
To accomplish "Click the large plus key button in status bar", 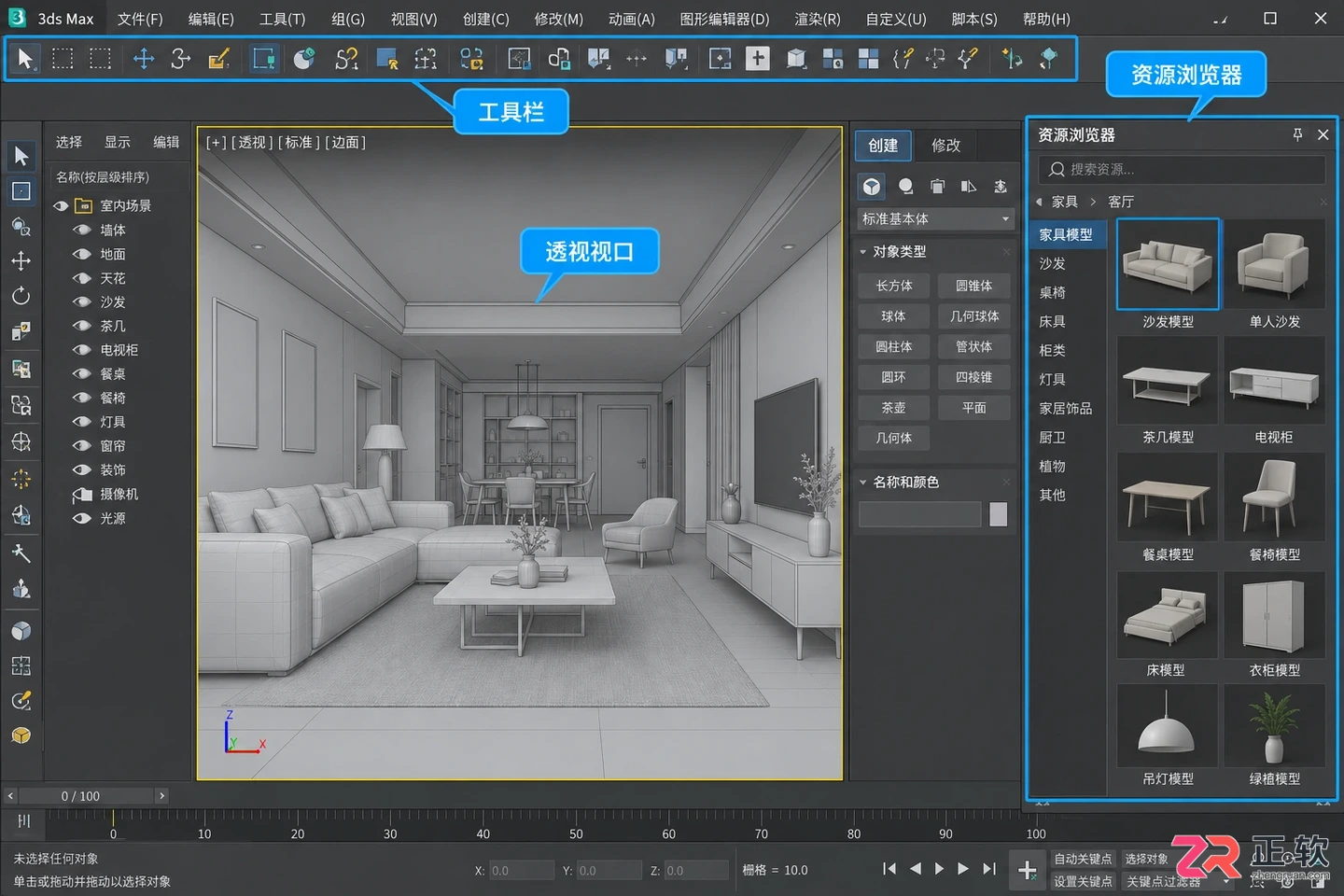I will point(1027,870).
